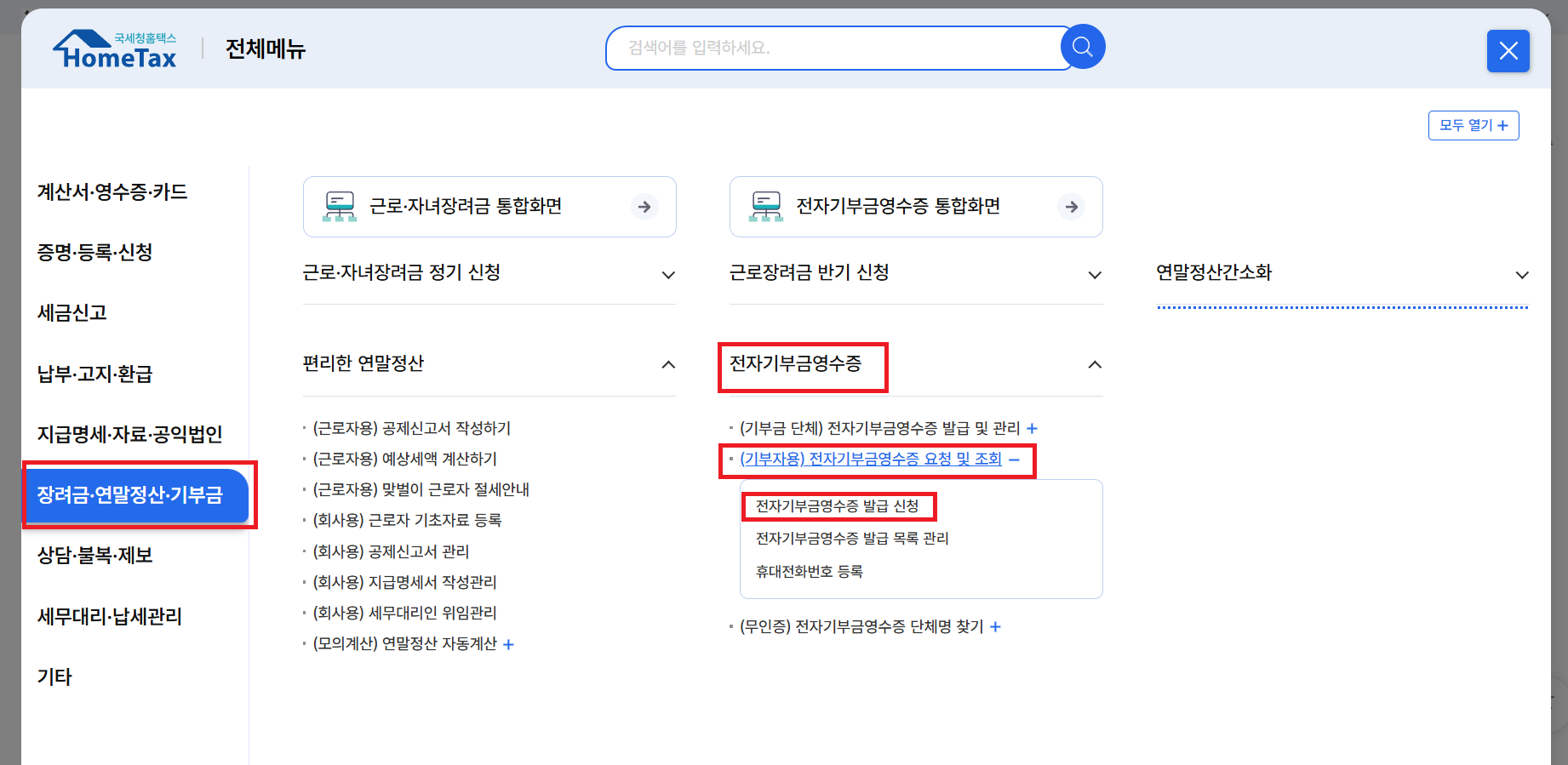Open 계산서·영수증·카드 menu
1568x765 pixels.
112,191
